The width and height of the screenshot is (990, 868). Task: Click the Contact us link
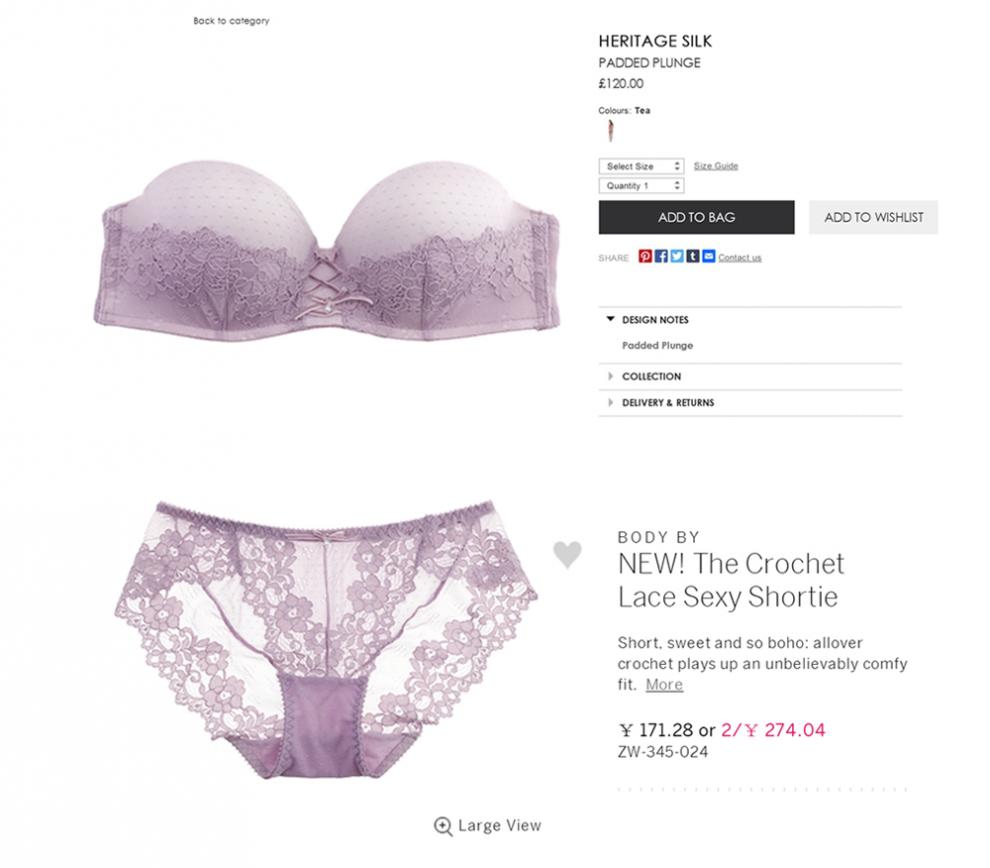tap(739, 258)
